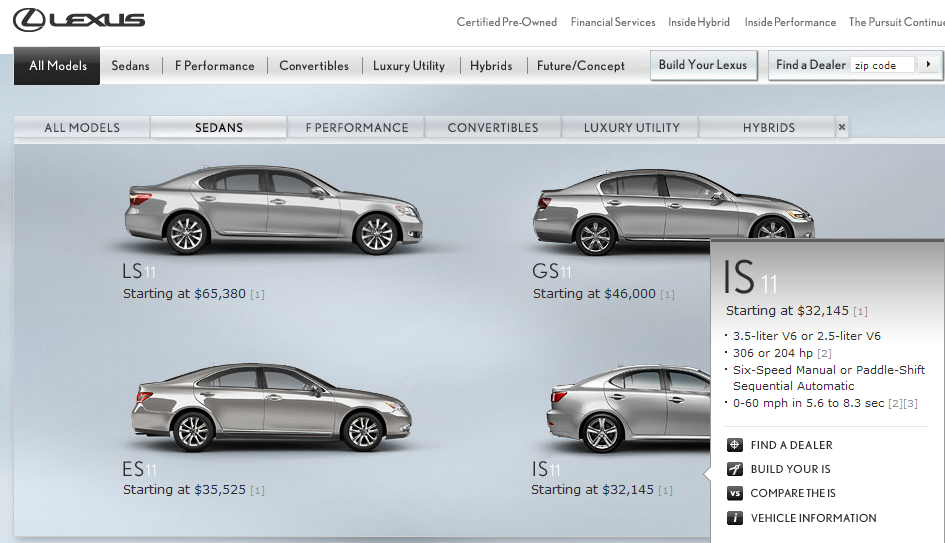Screen dimensions: 945x543
Task: Open the HYBRIDS tab
Action: 769,128
